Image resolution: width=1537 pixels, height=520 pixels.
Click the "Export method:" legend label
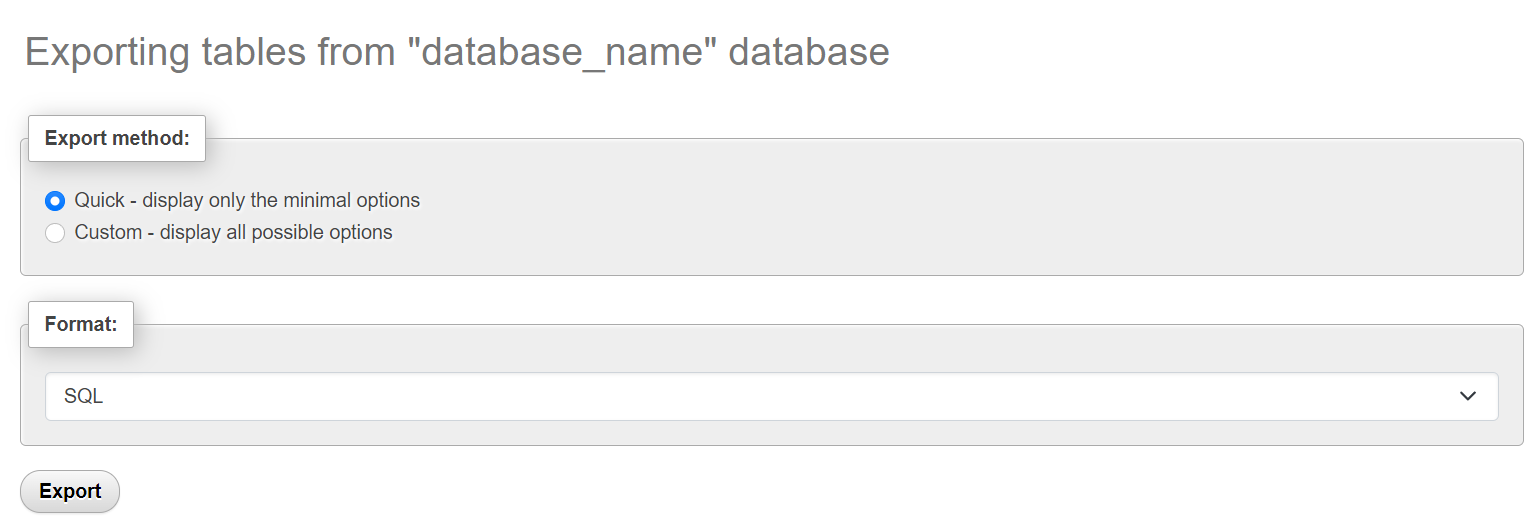(117, 139)
